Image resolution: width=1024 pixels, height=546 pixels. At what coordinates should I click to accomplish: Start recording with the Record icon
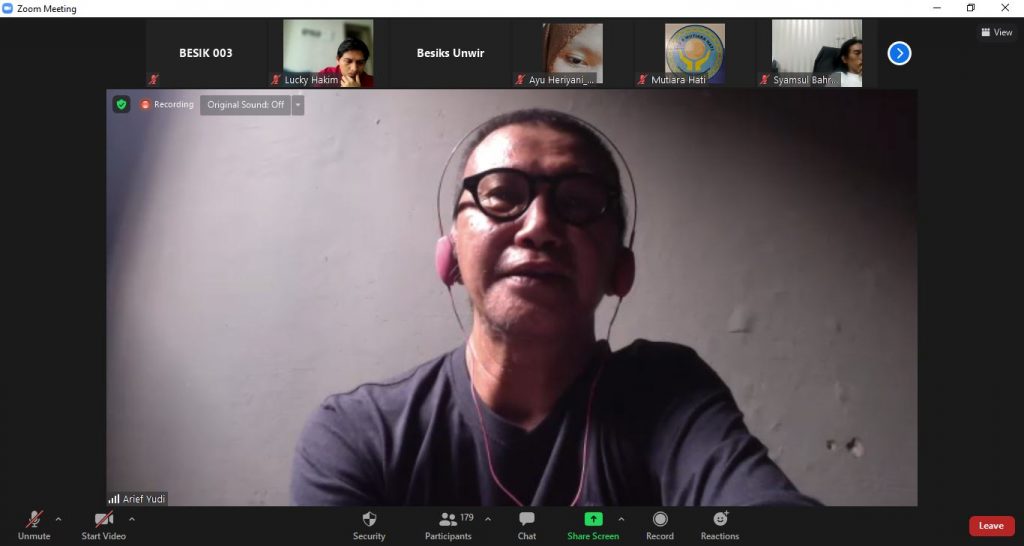coord(660,520)
